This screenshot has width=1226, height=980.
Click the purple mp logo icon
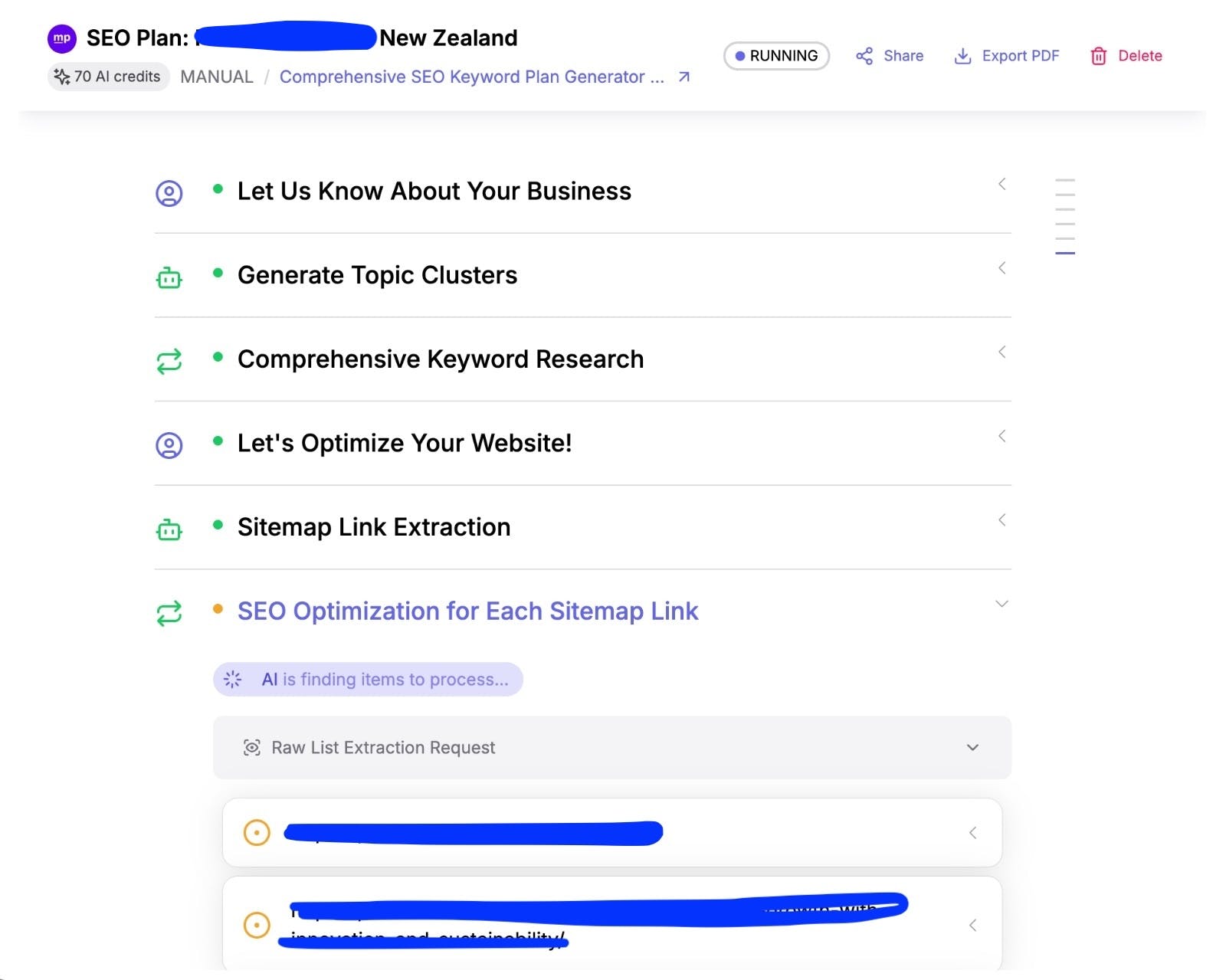pyautogui.click(x=62, y=38)
